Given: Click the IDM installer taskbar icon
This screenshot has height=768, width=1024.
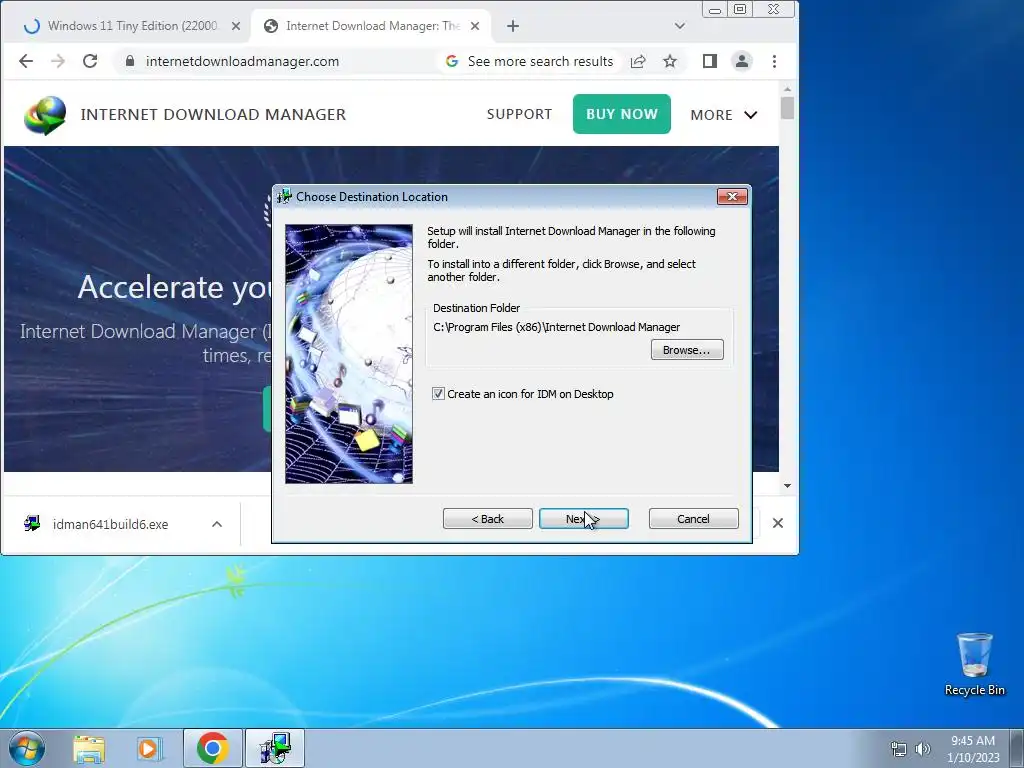Looking at the screenshot, I should point(274,748).
